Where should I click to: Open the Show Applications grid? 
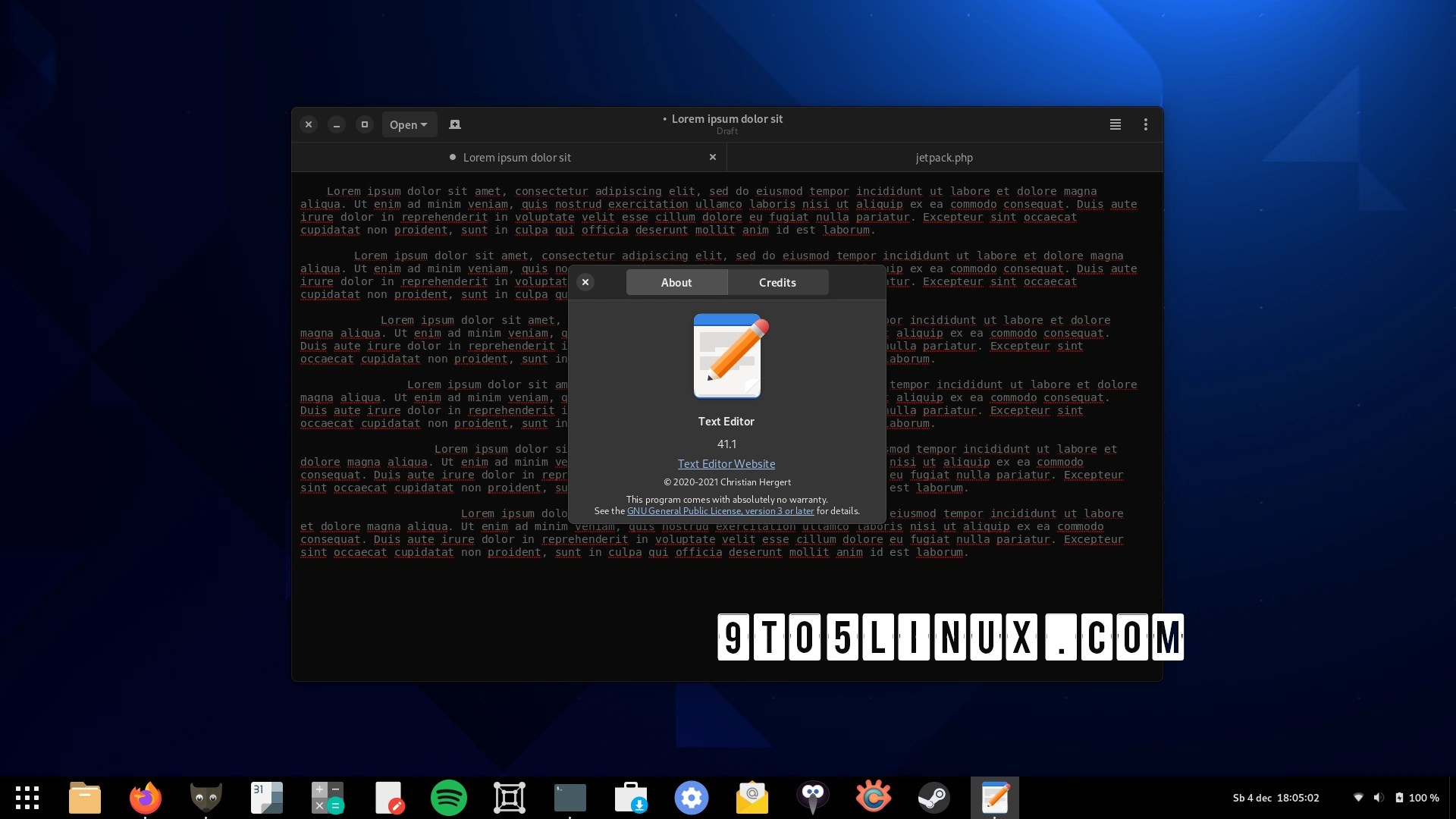pyautogui.click(x=27, y=798)
